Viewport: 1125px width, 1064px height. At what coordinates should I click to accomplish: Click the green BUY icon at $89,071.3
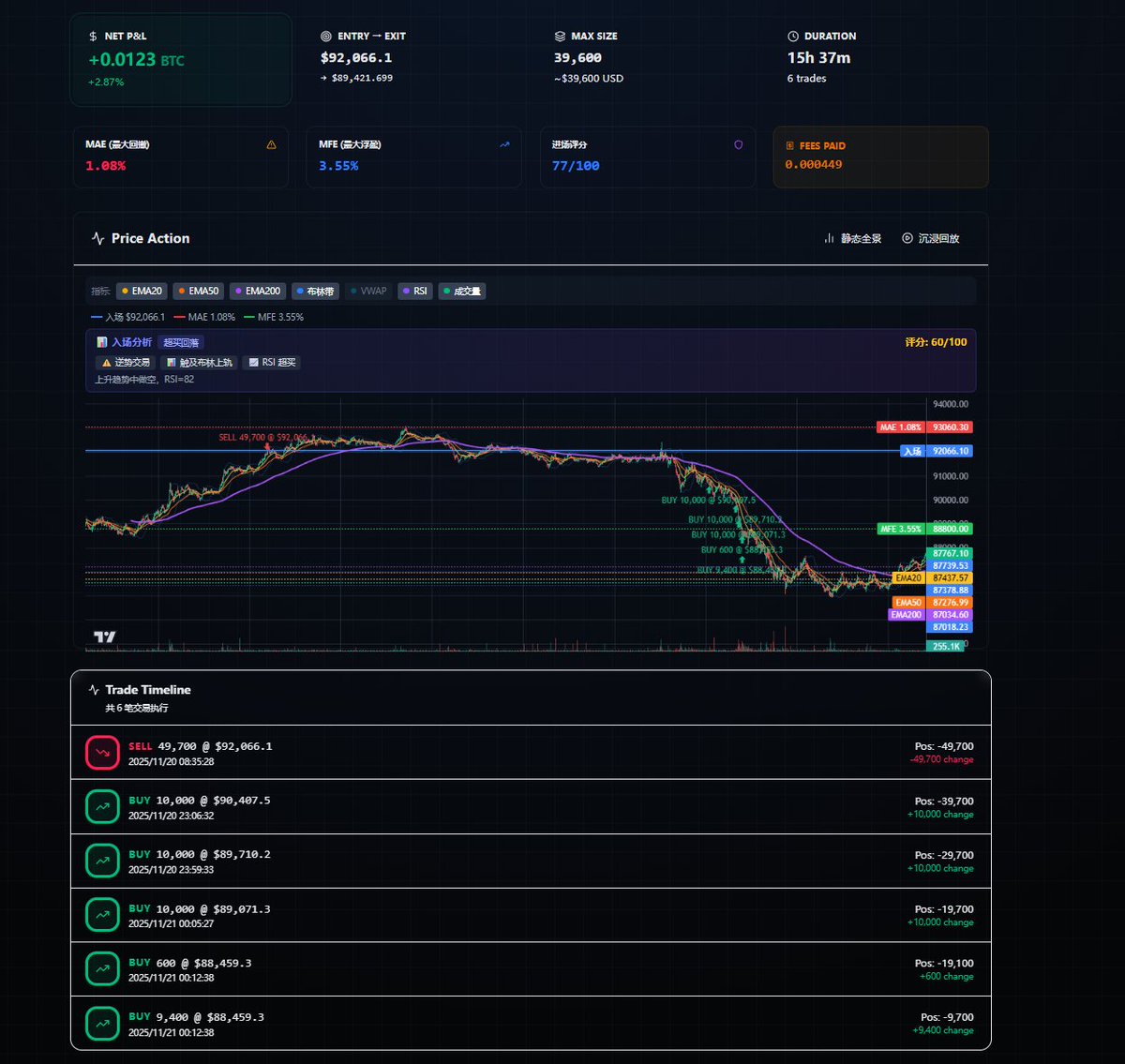(102, 916)
